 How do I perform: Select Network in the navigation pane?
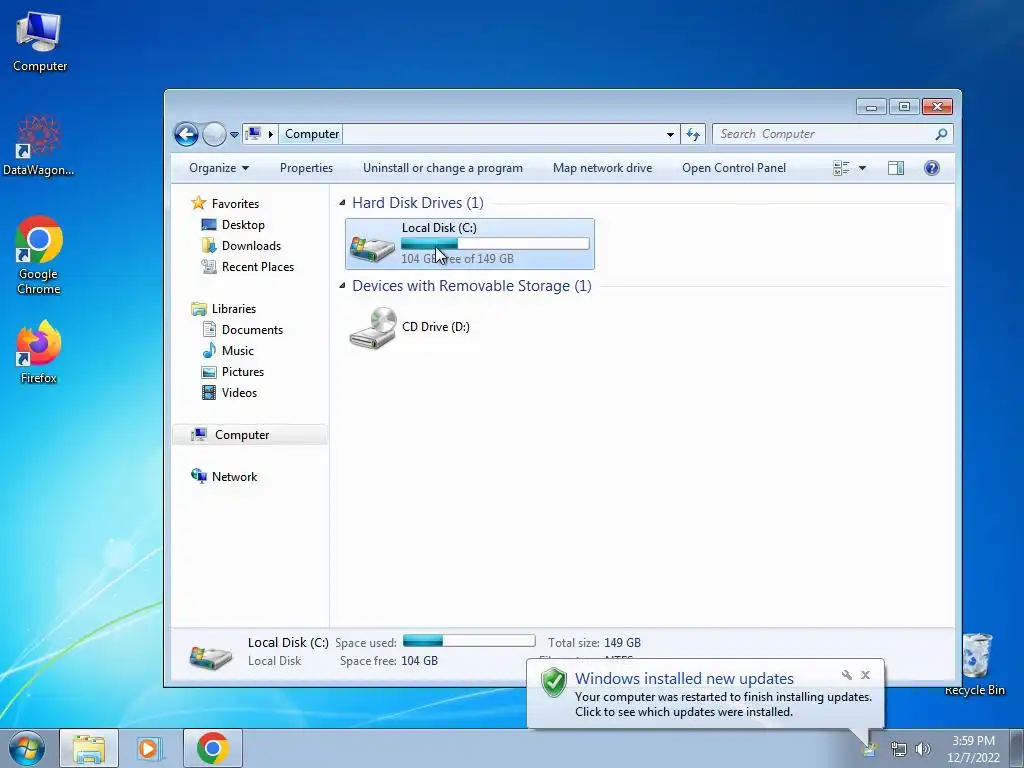coord(223,477)
